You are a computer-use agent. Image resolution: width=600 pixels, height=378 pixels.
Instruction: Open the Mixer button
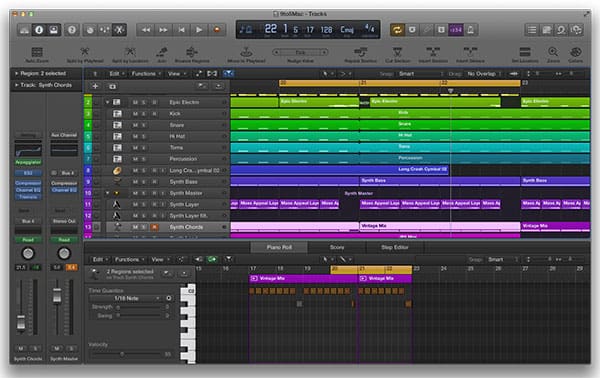coord(105,30)
